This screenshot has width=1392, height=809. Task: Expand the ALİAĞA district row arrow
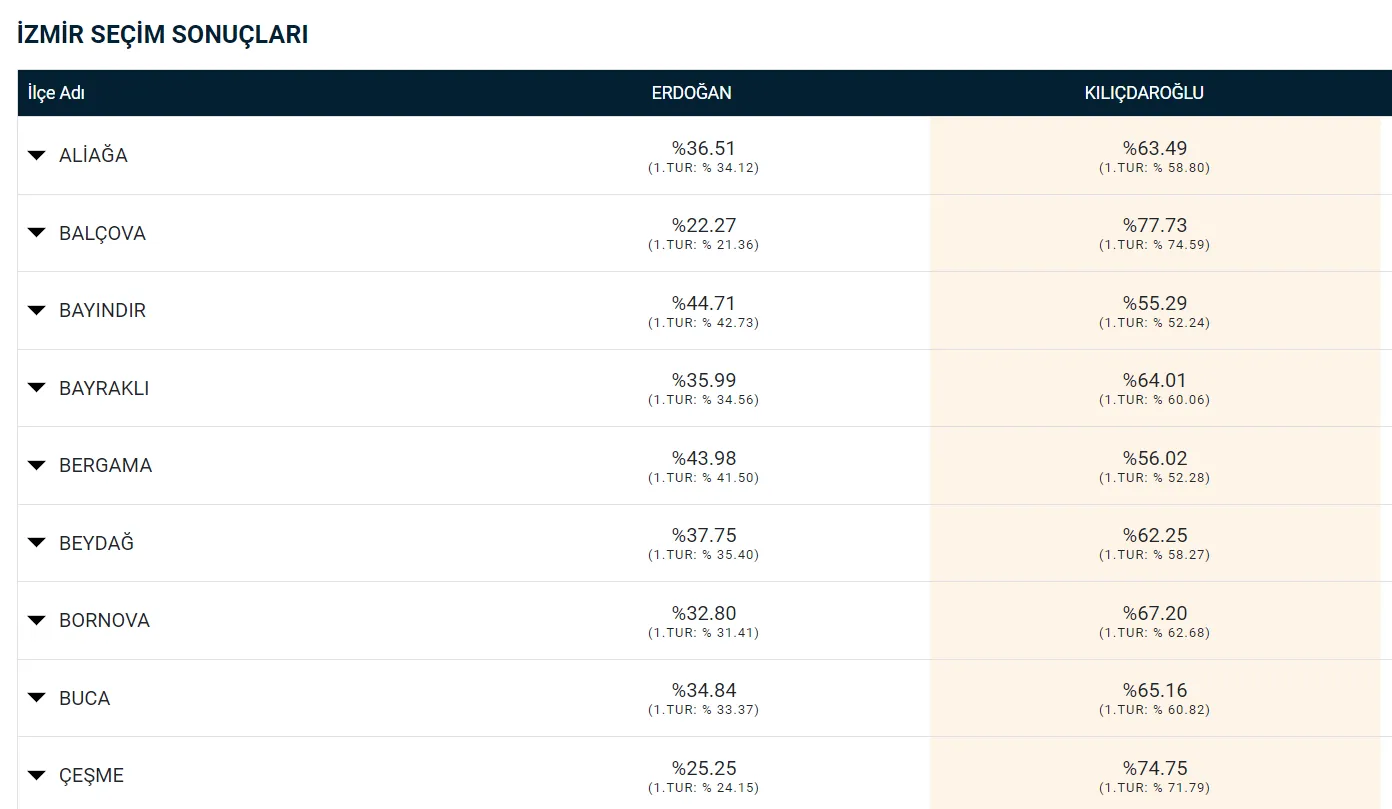(37, 155)
